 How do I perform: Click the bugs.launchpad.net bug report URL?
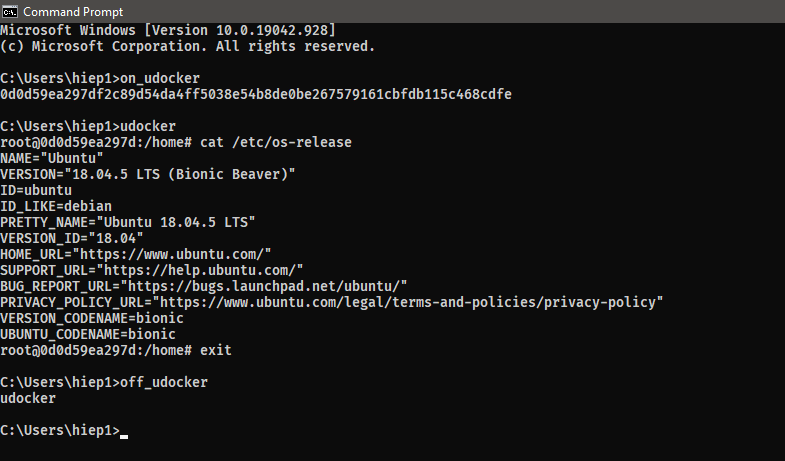264,286
